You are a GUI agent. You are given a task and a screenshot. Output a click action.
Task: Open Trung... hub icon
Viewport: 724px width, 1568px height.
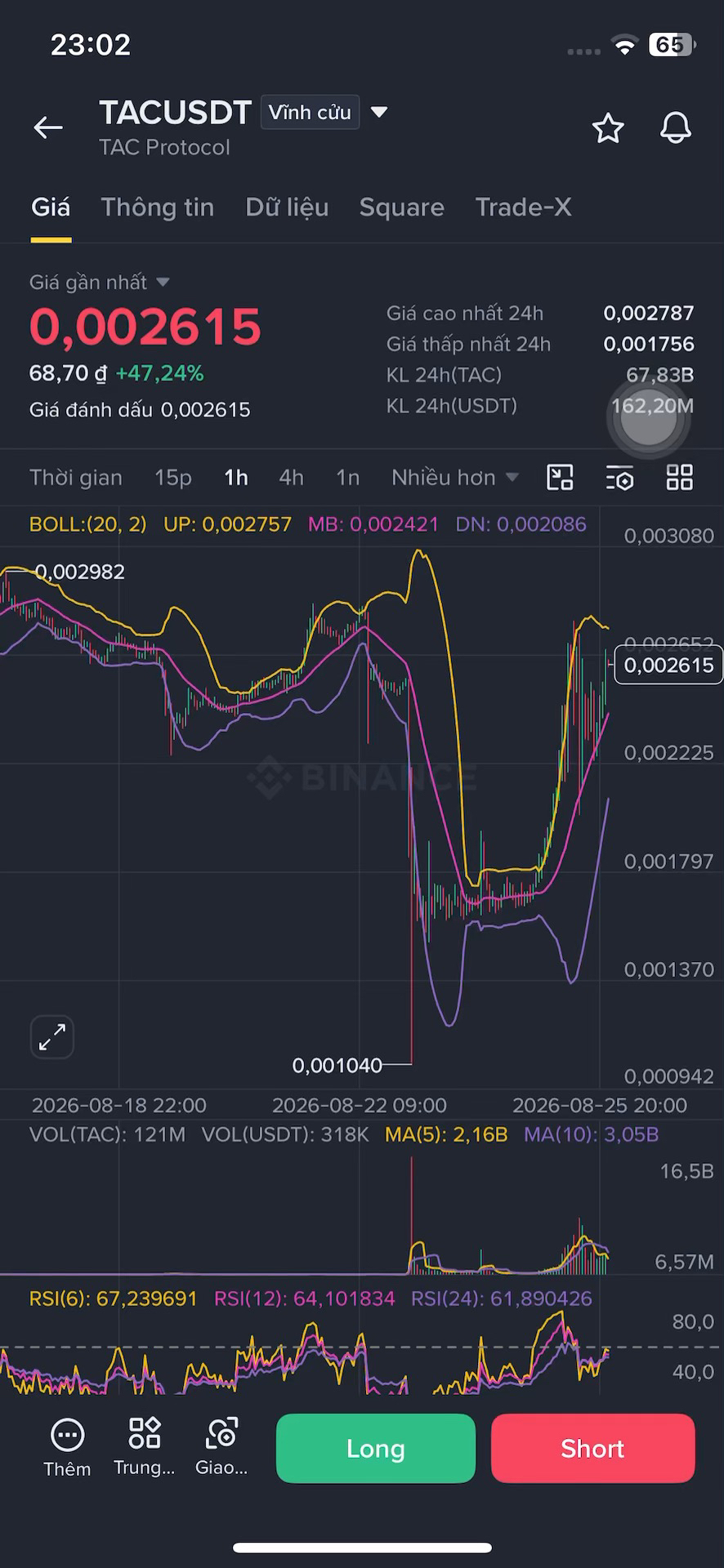tap(145, 1447)
